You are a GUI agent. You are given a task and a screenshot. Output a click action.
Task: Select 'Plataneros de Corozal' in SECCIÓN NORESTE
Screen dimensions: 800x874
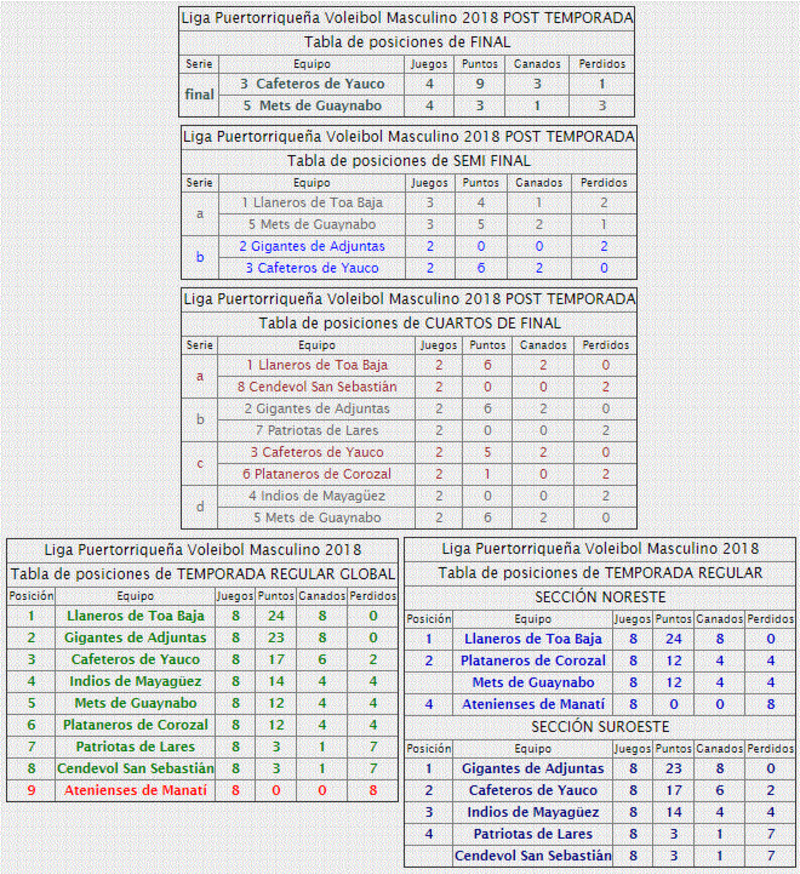click(533, 661)
